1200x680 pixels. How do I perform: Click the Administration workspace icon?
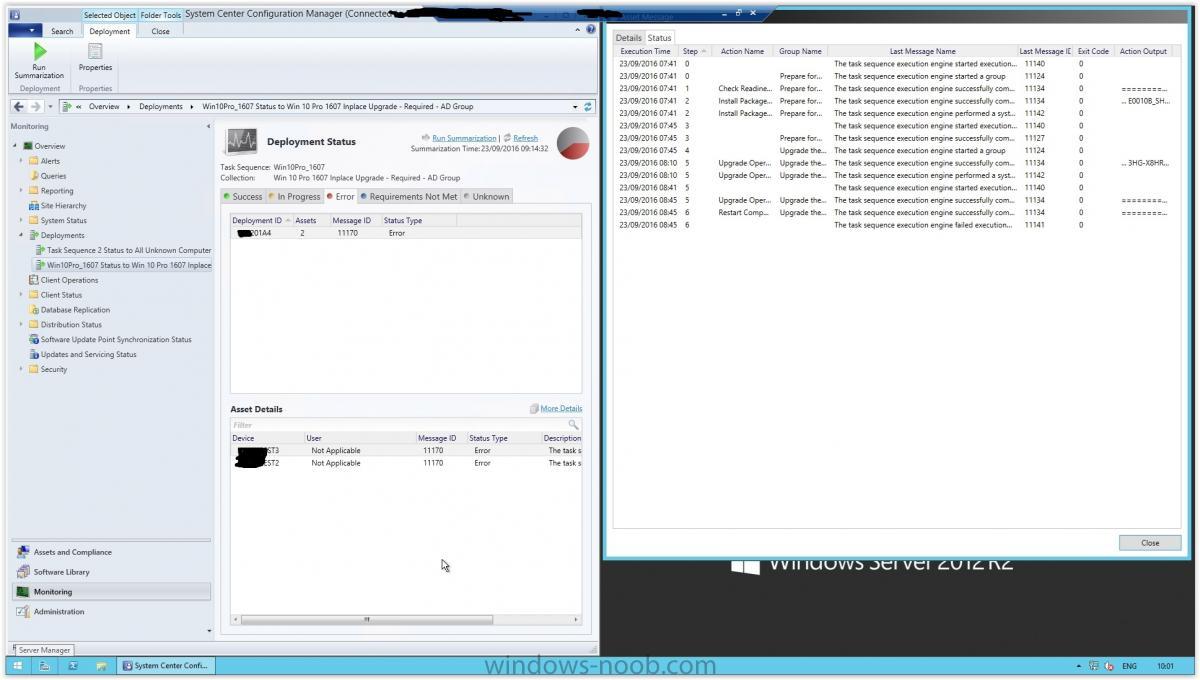pos(23,612)
